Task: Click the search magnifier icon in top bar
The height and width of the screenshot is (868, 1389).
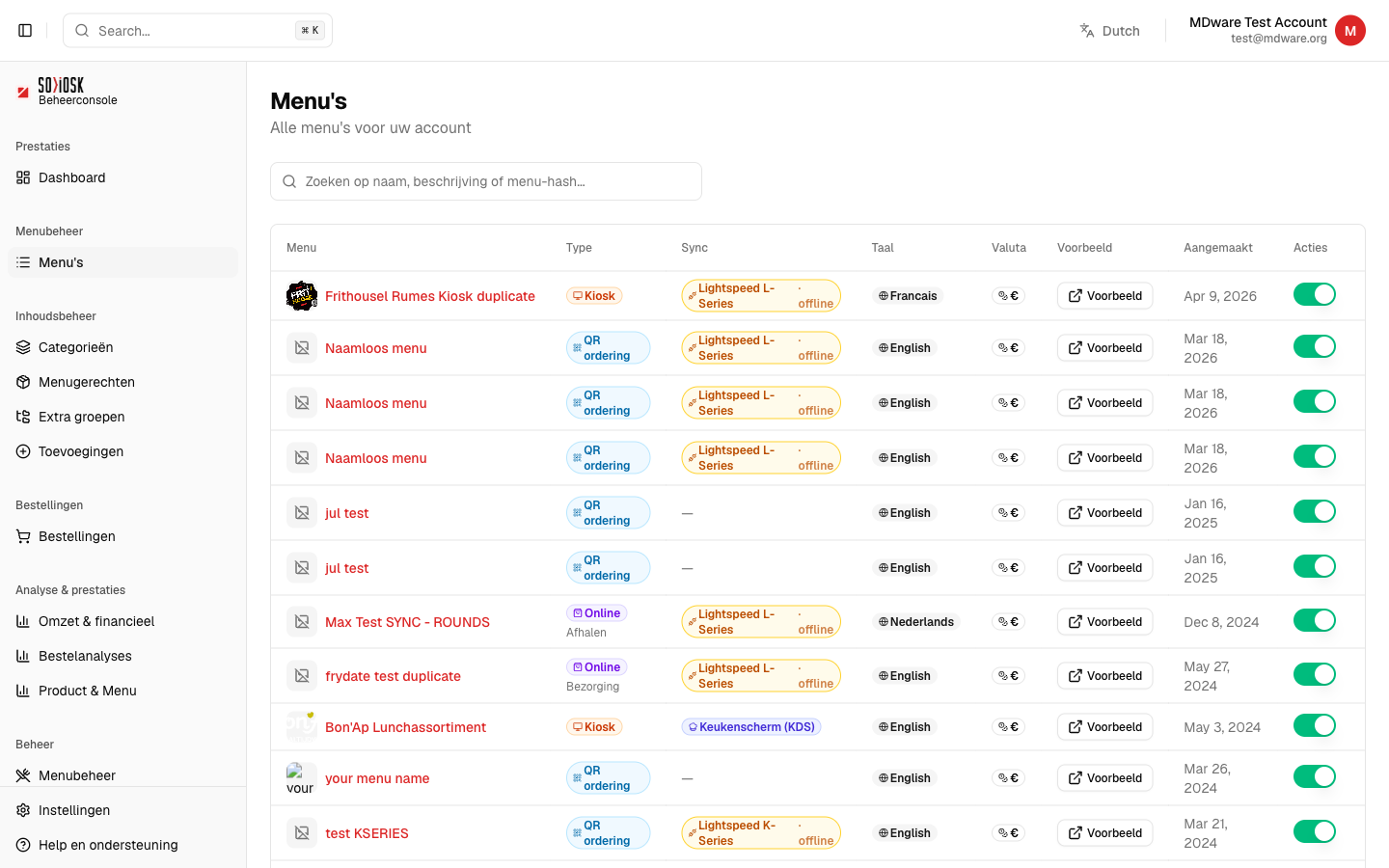Action: pyautogui.click(x=82, y=31)
